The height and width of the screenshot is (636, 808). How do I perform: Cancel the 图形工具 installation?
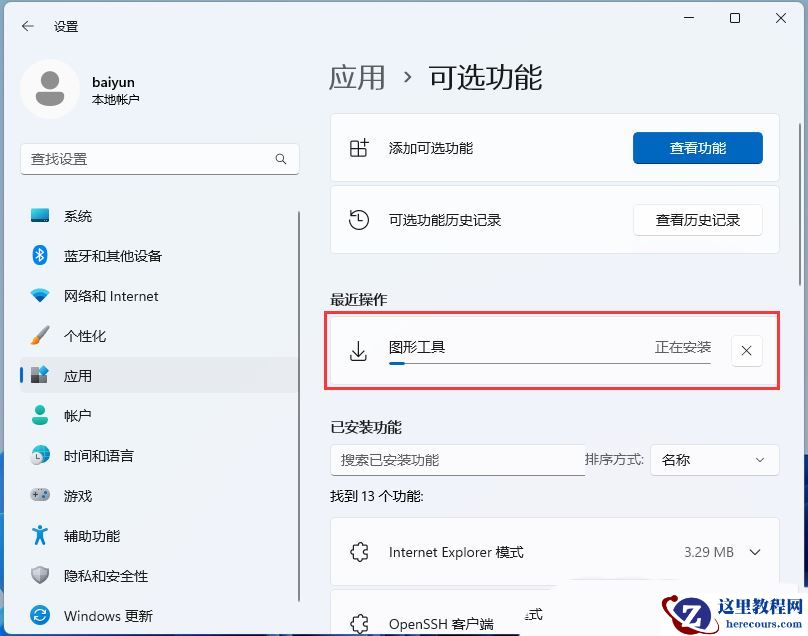746,351
